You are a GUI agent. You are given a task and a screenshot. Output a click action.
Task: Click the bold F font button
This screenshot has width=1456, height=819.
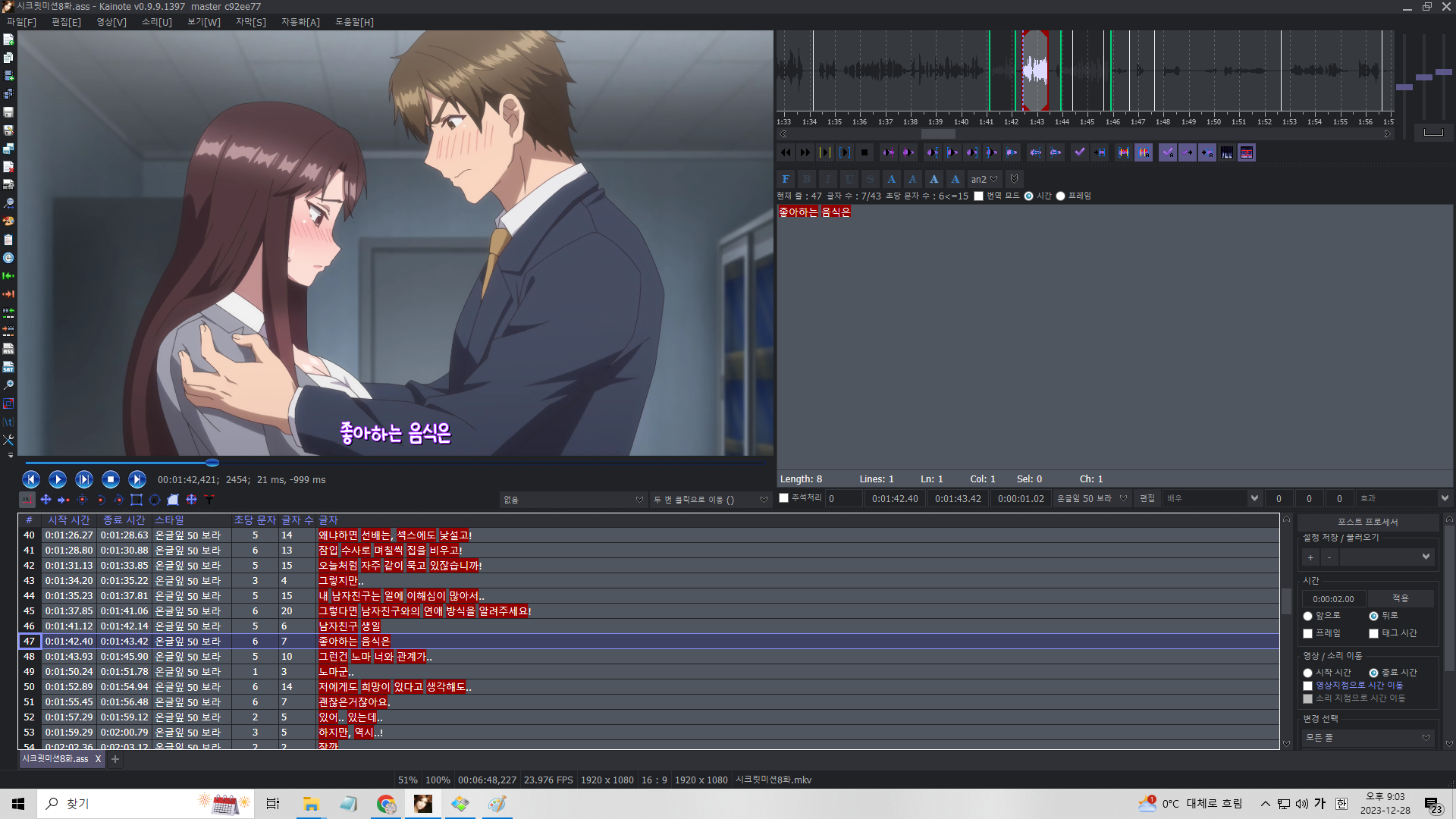786,179
